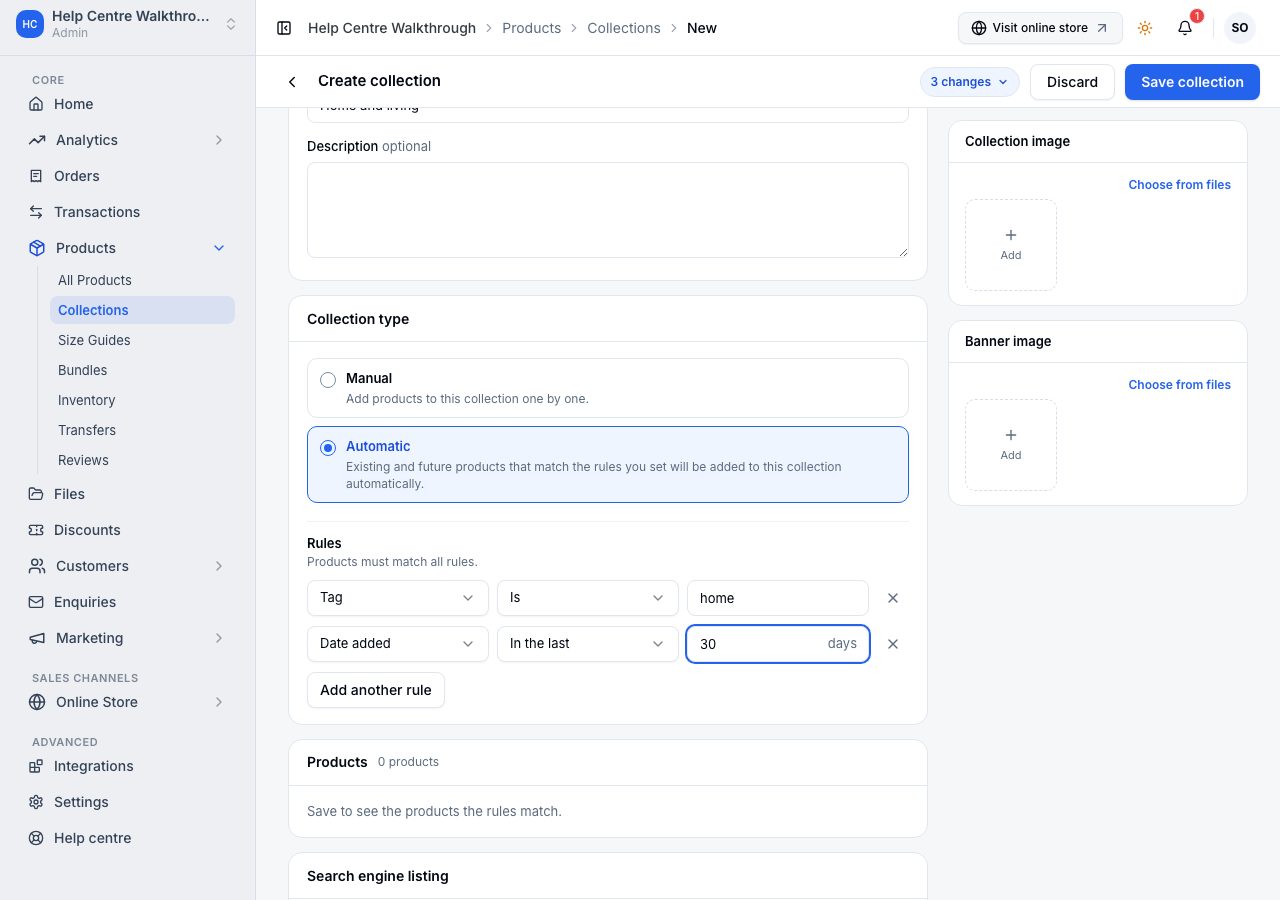This screenshot has height=900, width=1280.
Task: Remove the Date added rule with X
Action: point(893,644)
